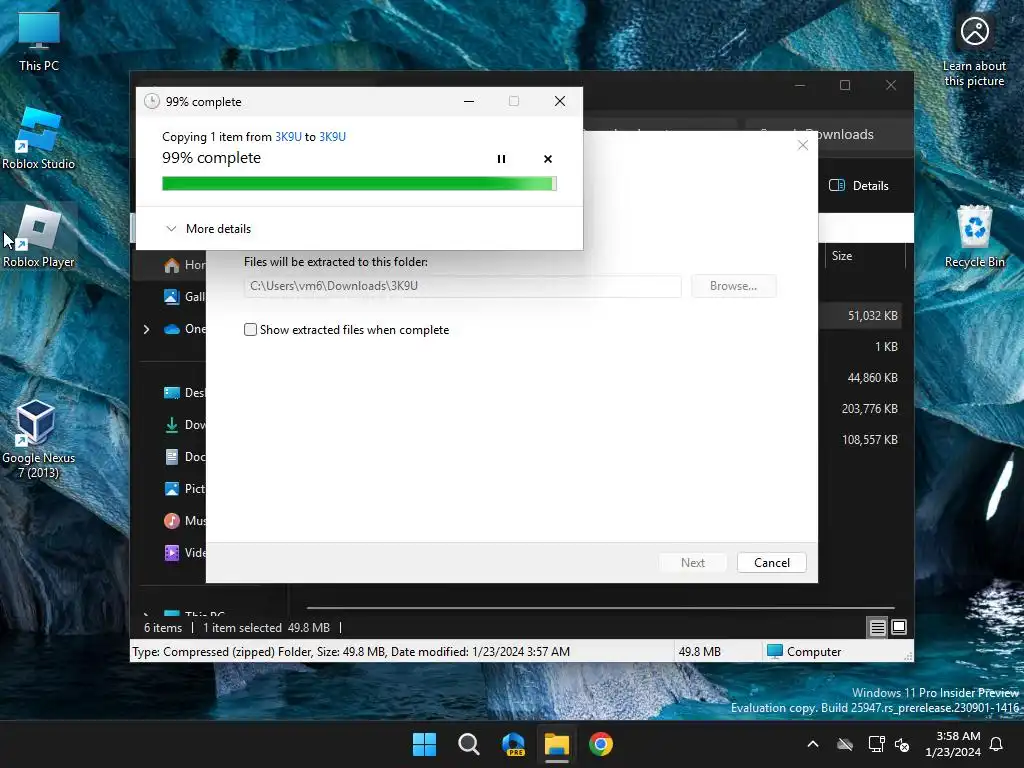Open network status tray icon
Viewport: 1024px width, 768px height.
(876, 744)
